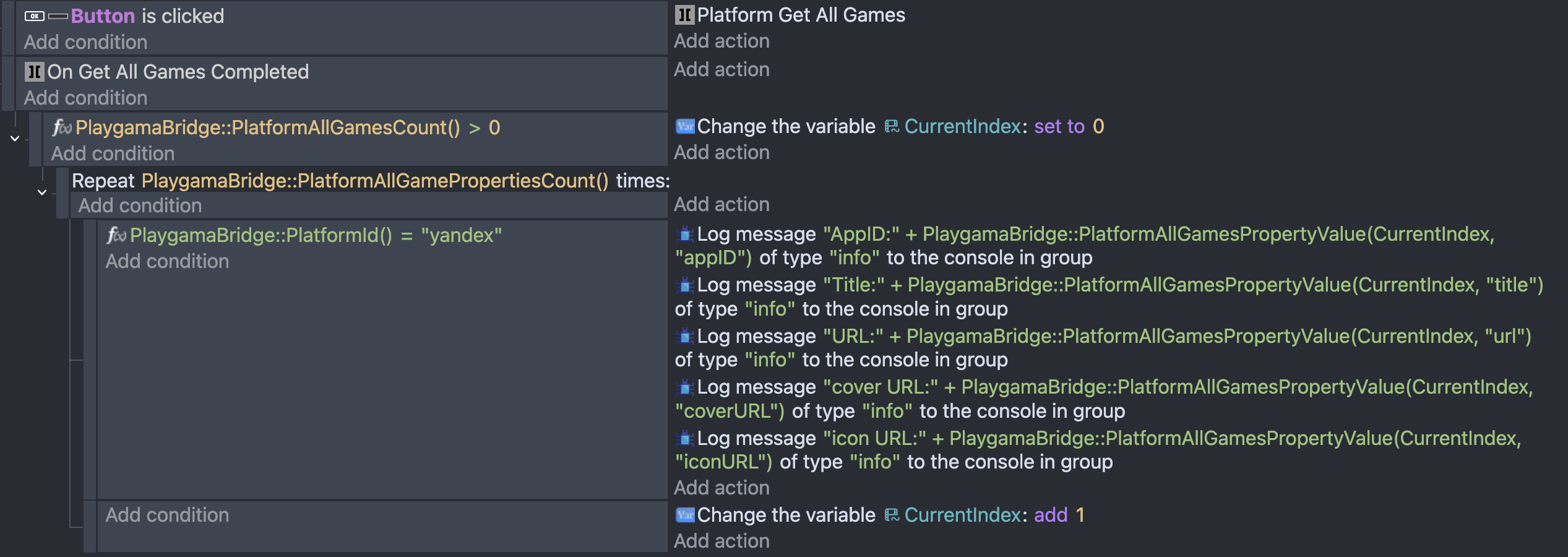Collapse the PlatformAllGamesCount event chevron
1568x557 pixels.
tap(15, 139)
